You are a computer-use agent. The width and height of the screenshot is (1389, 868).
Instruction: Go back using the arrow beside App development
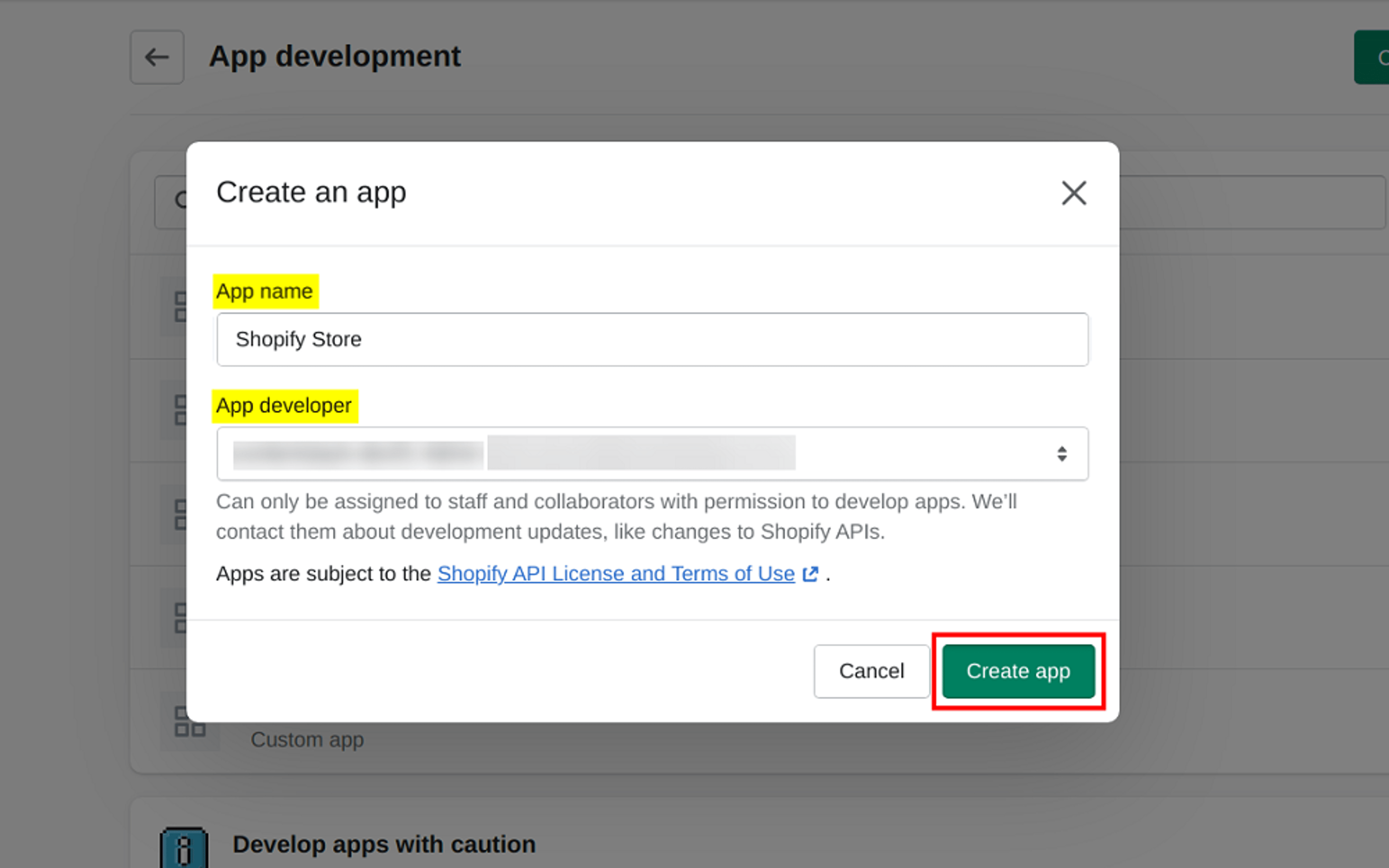pos(157,58)
